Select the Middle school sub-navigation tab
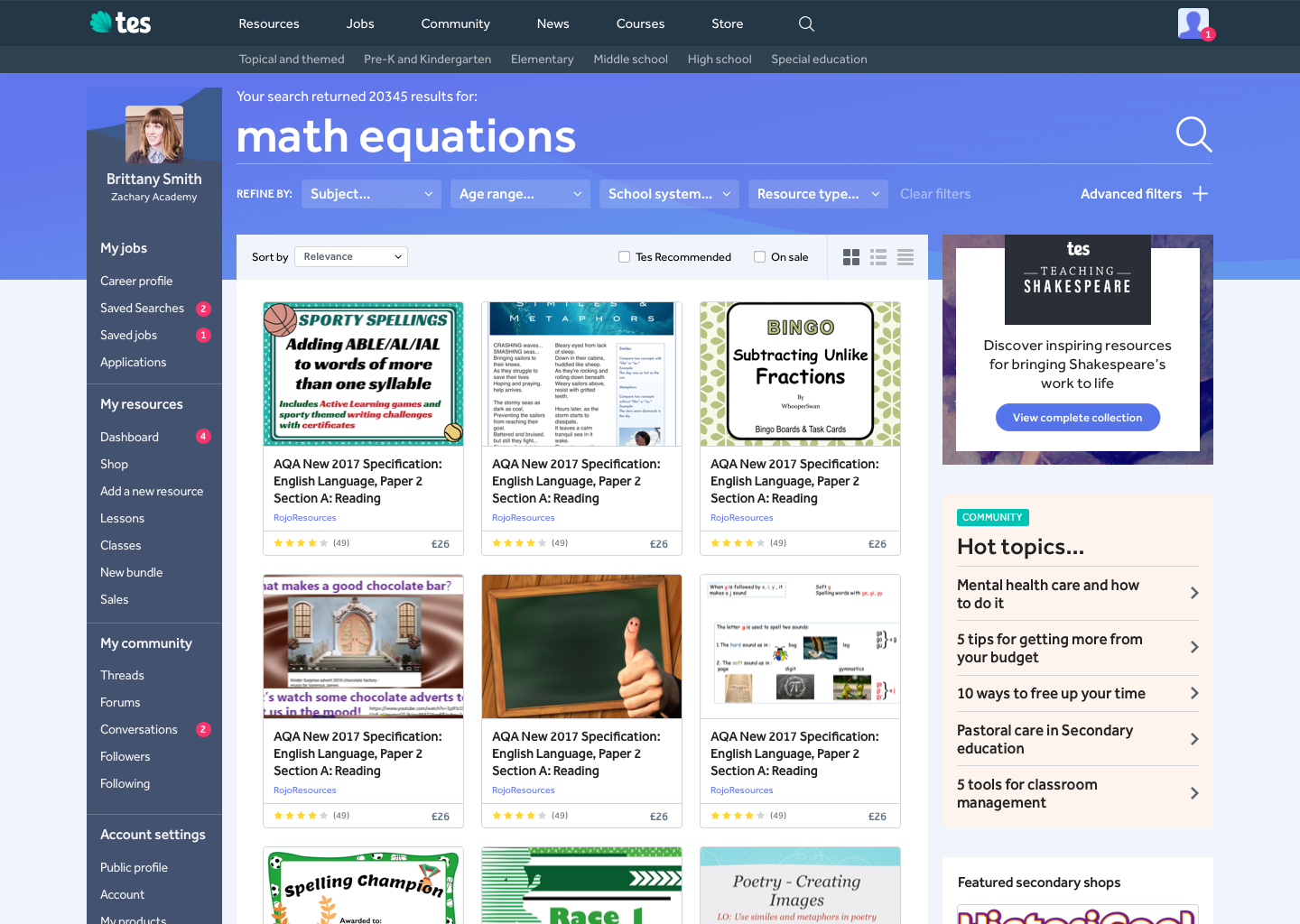This screenshot has height=924, width=1300. [630, 60]
